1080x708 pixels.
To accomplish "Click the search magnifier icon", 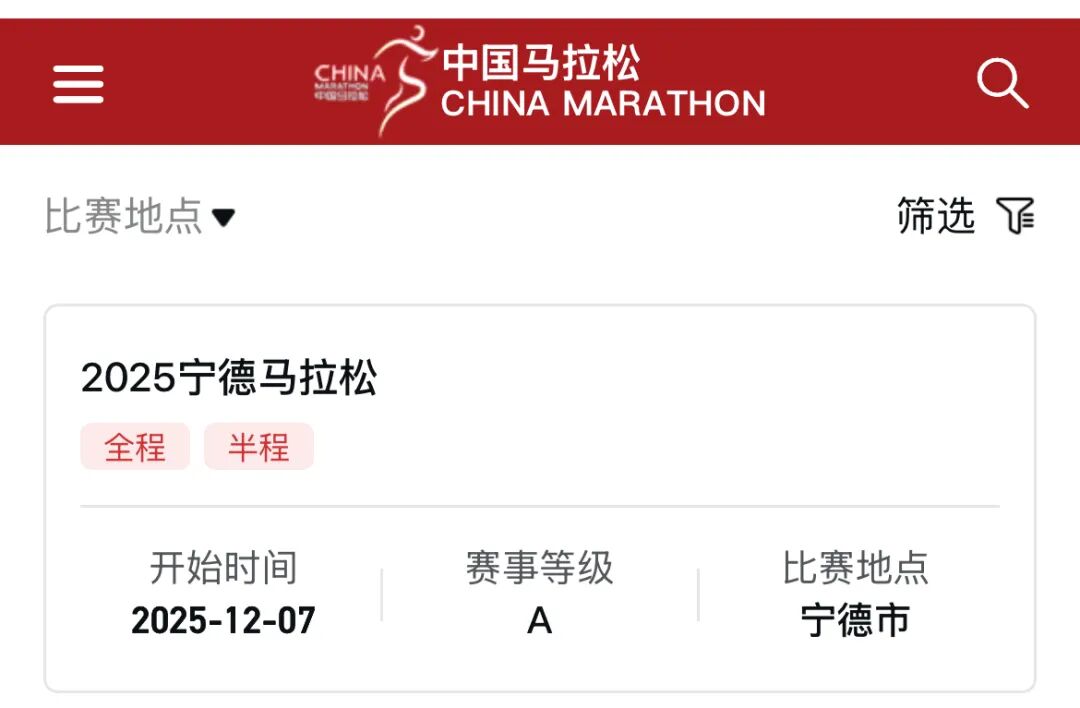I will coord(1003,84).
